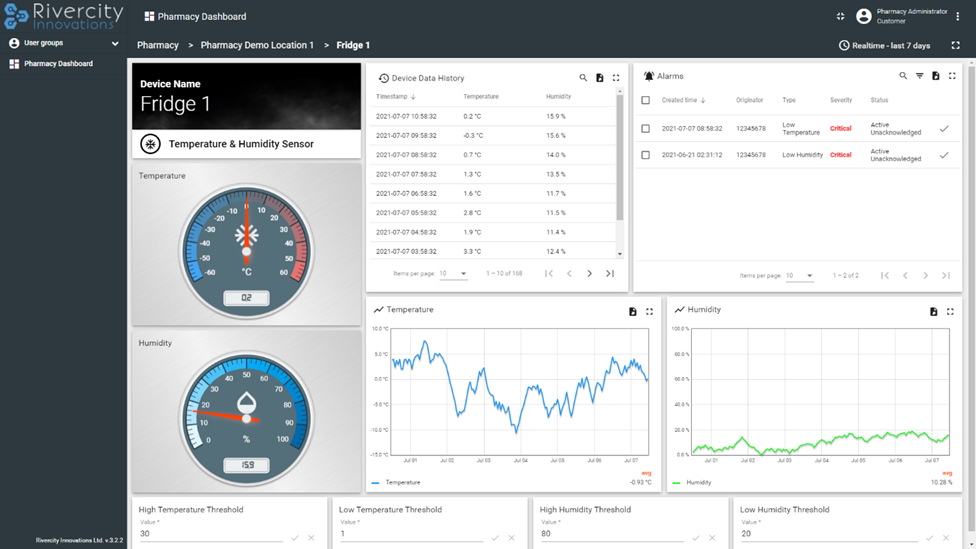Expand Humidity chart to fullscreen

[x=950, y=311]
